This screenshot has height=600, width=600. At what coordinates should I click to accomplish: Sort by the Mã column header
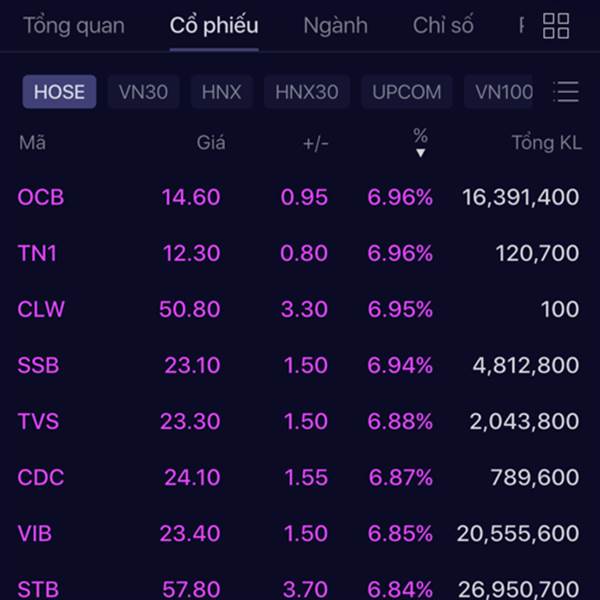pyautogui.click(x=33, y=143)
